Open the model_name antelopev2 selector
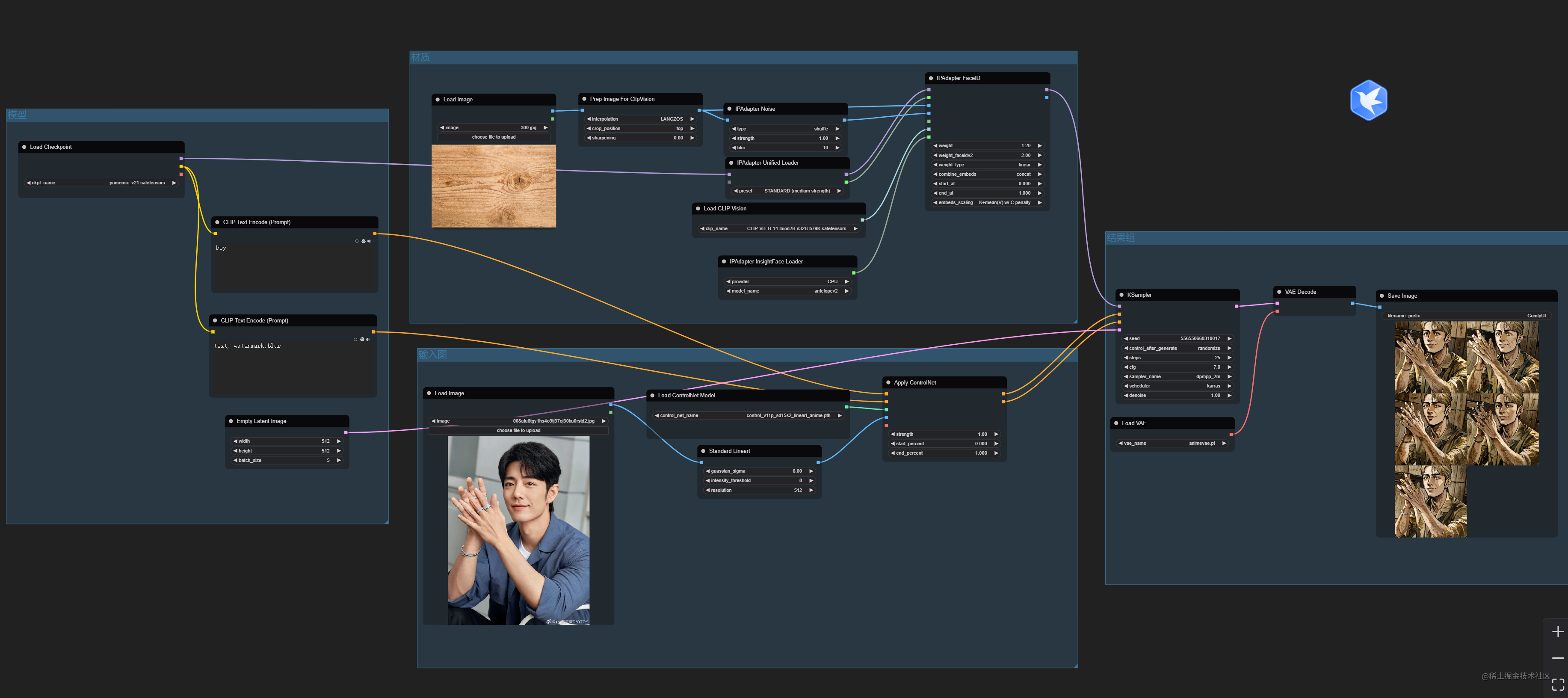This screenshot has width=1568, height=698. click(x=787, y=291)
